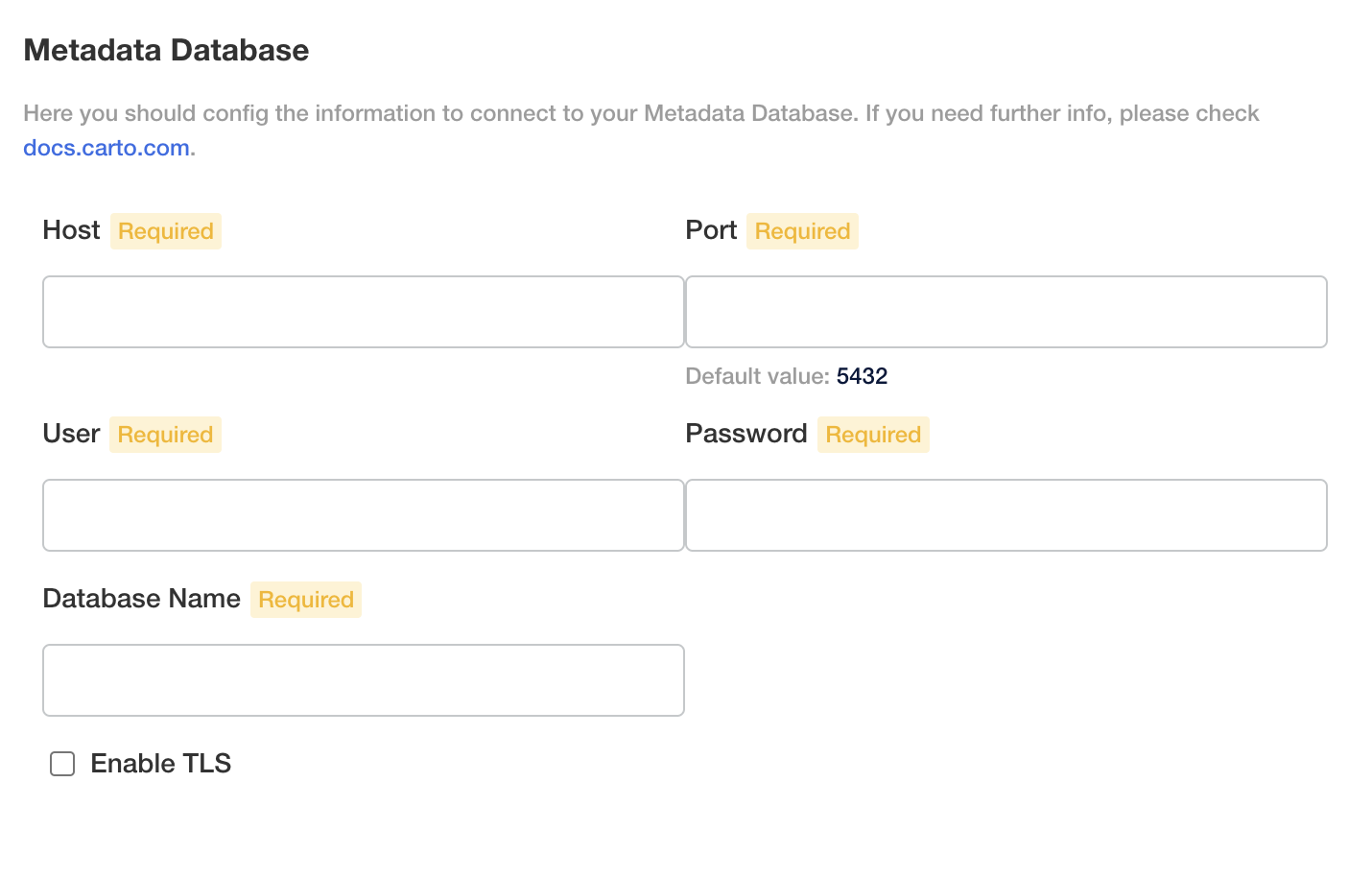Click the Host input field
The width and height of the screenshot is (1372, 877).
click(x=363, y=312)
